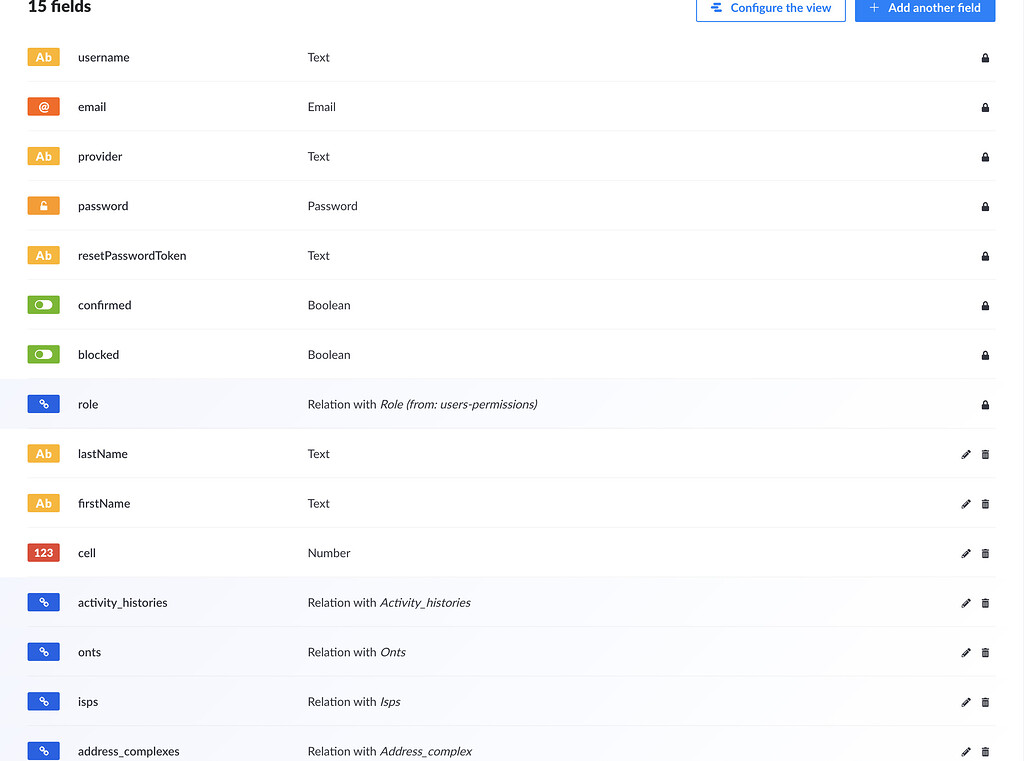Click the boolean toggle icon beside confirmed
Image resolution: width=1024 pixels, height=761 pixels.
coord(43,304)
